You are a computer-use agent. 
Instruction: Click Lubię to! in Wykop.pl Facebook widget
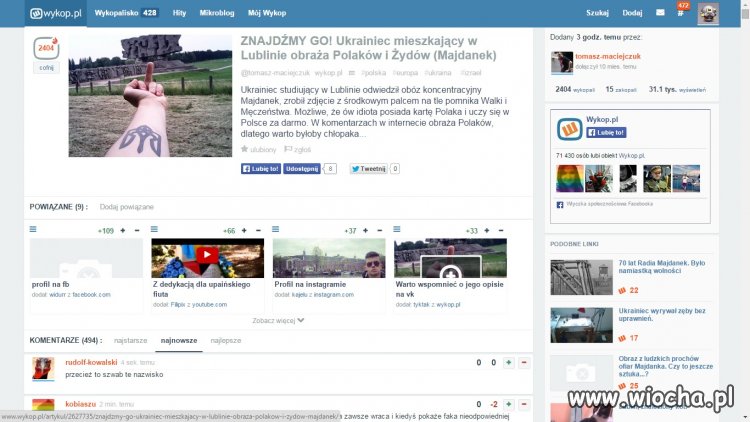(x=607, y=133)
